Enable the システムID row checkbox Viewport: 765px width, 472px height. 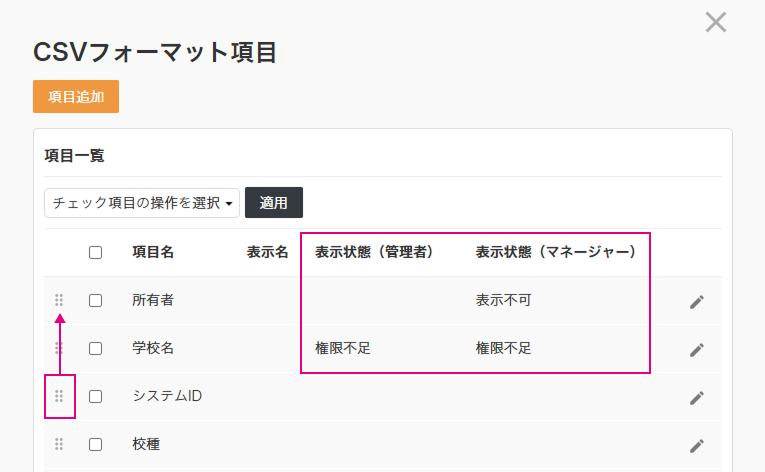pyautogui.click(x=95, y=396)
